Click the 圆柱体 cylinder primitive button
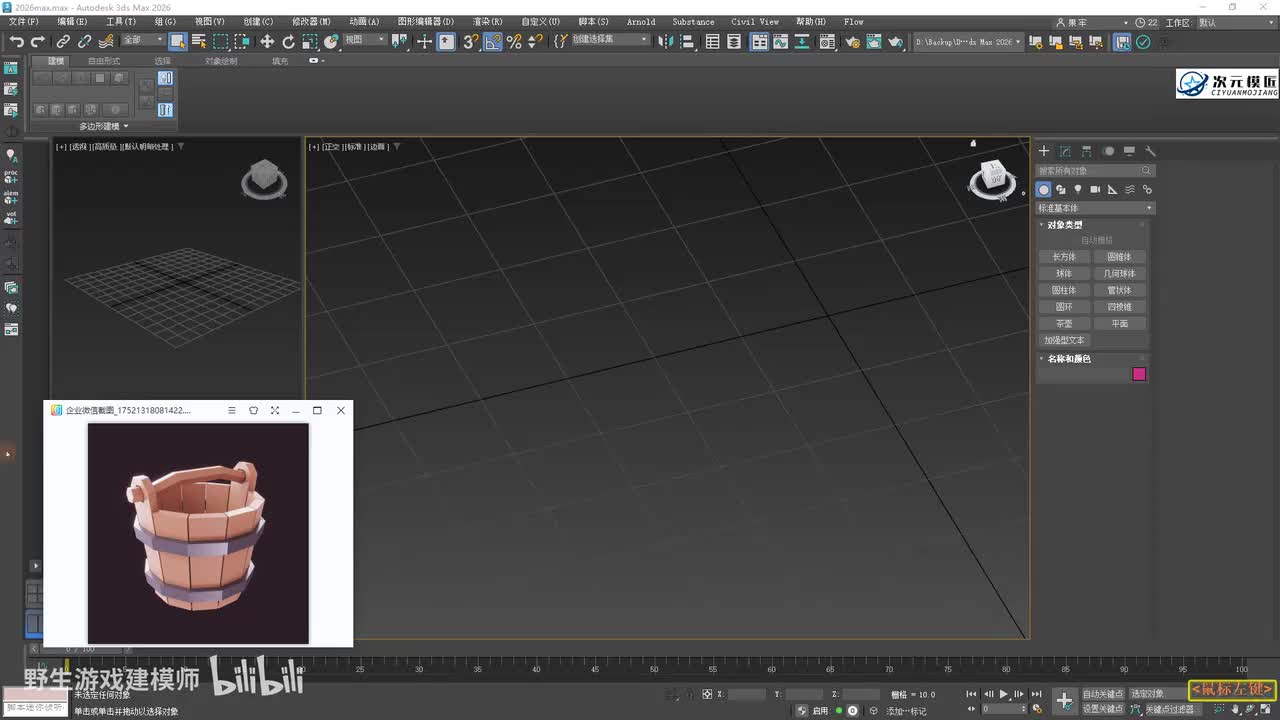The image size is (1280, 720). (1064, 290)
